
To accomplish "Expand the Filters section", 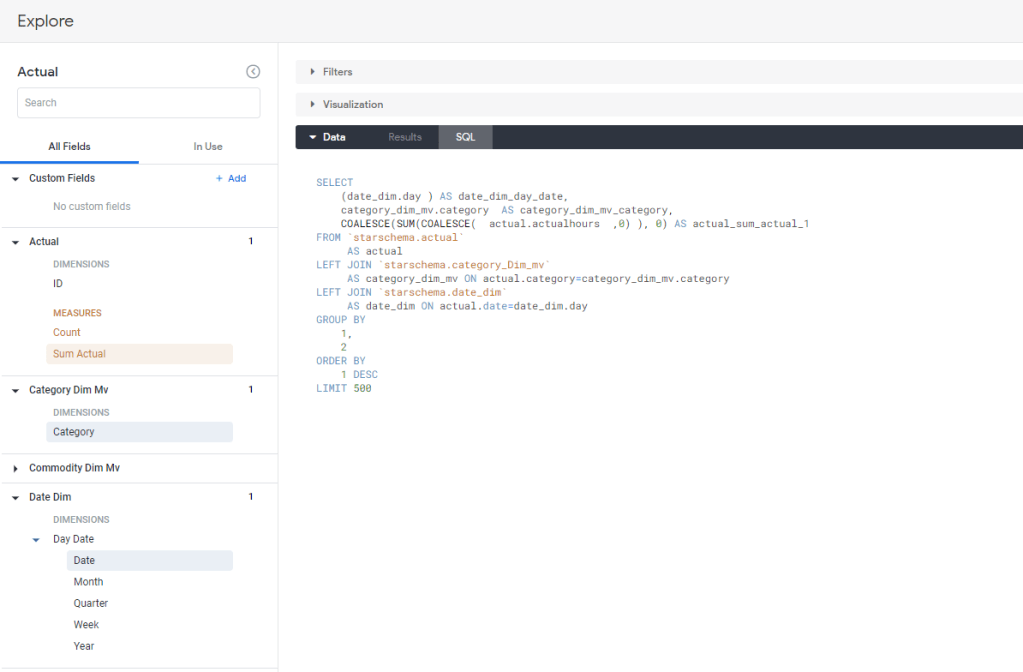I will coord(337,72).
